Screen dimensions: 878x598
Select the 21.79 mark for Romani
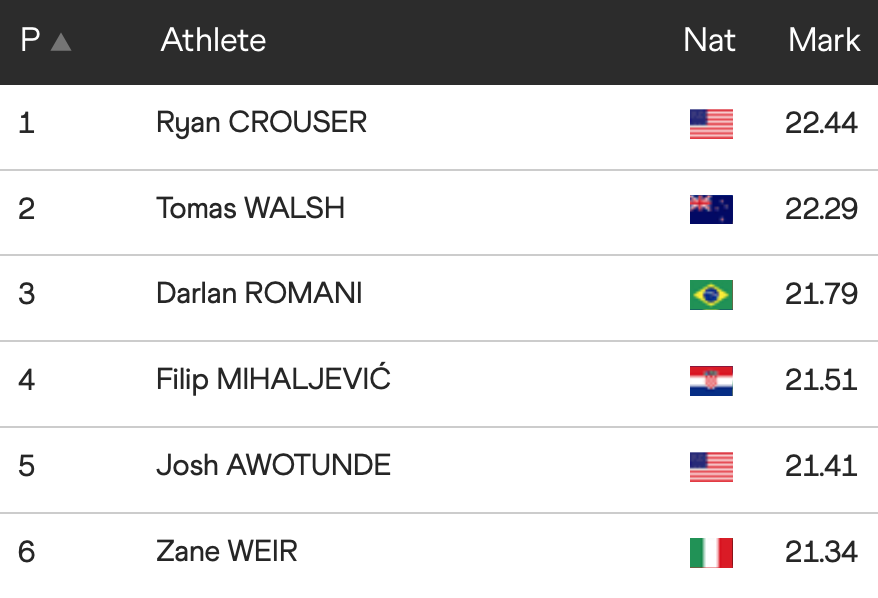[821, 295]
